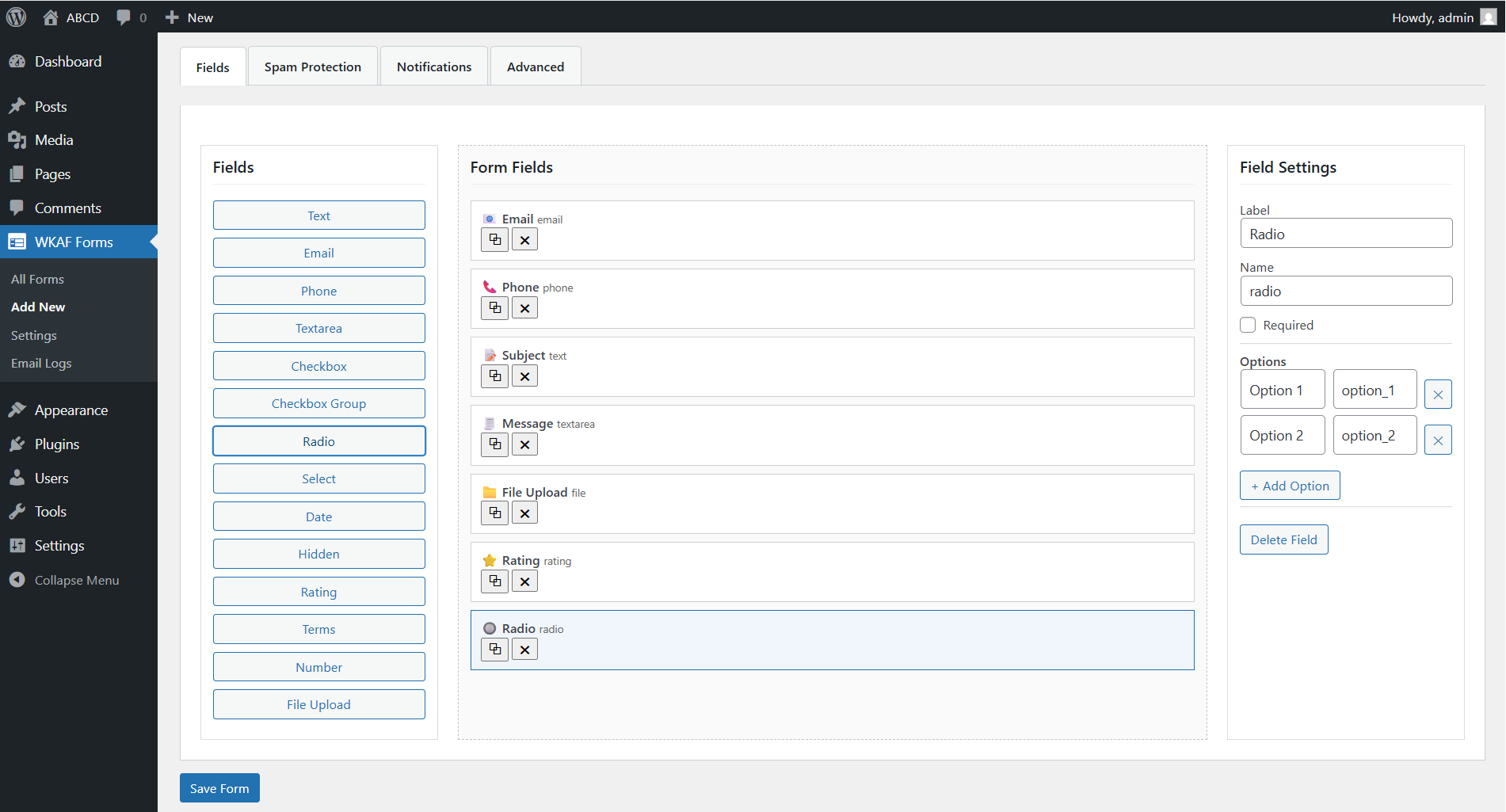Screen dimensions: 1506x812
Task: Add a Textarea field type
Action: 319,328
